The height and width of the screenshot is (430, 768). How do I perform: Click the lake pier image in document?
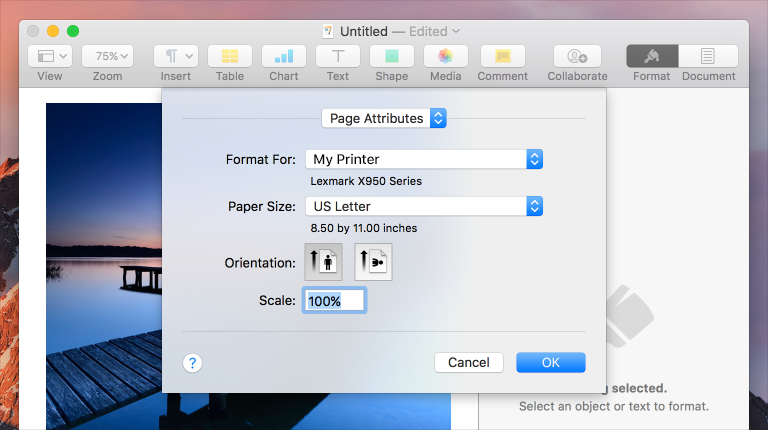104,266
